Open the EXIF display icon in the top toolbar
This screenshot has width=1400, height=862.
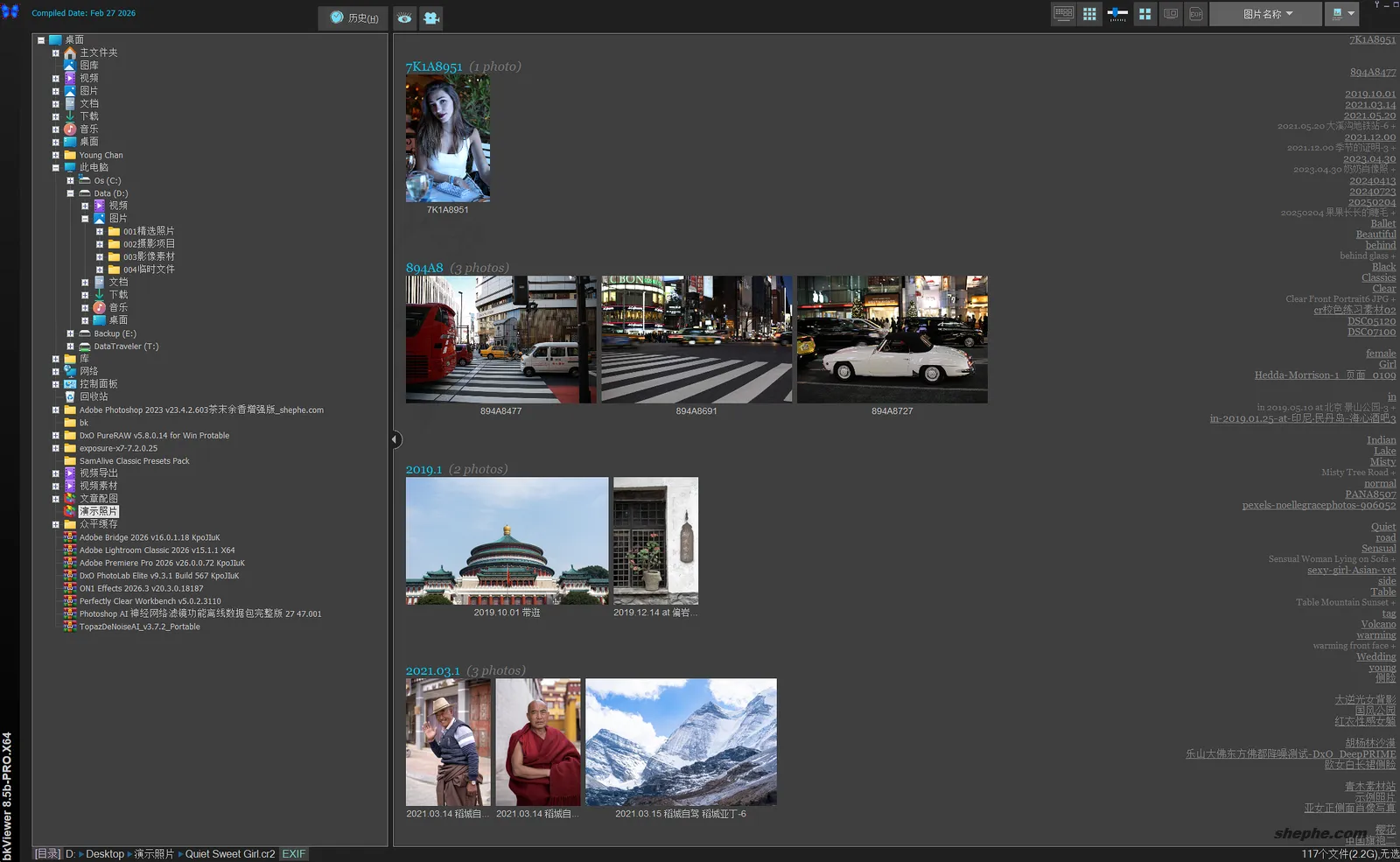click(x=1194, y=14)
